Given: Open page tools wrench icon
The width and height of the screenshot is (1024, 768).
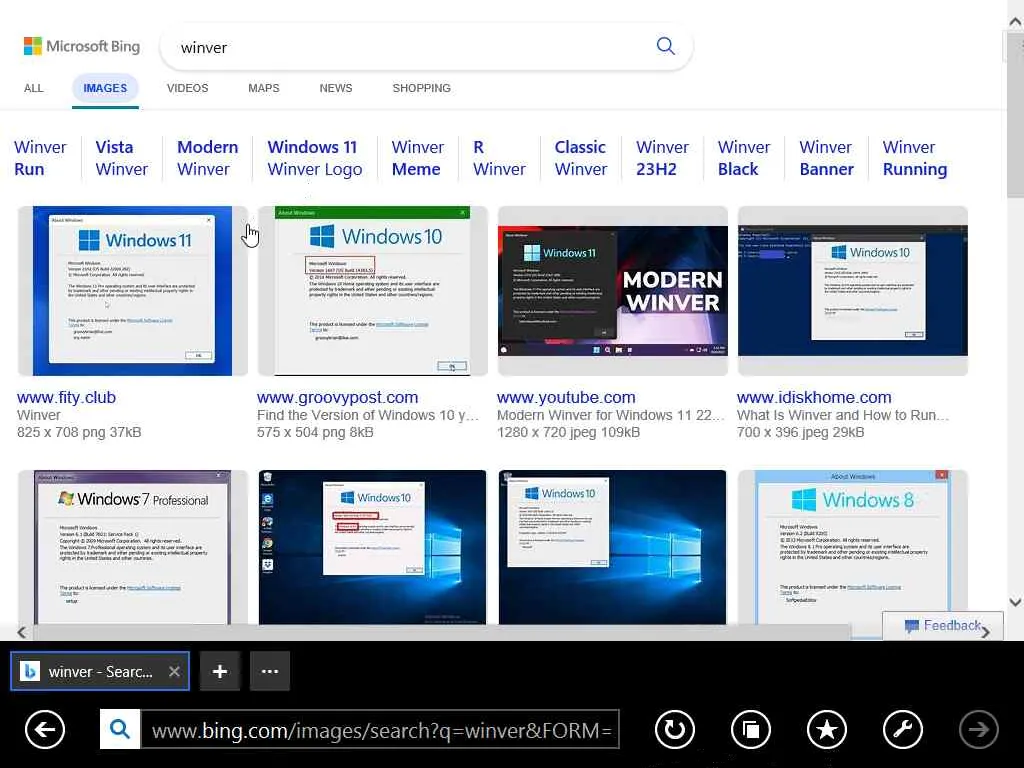Looking at the screenshot, I should [x=903, y=729].
